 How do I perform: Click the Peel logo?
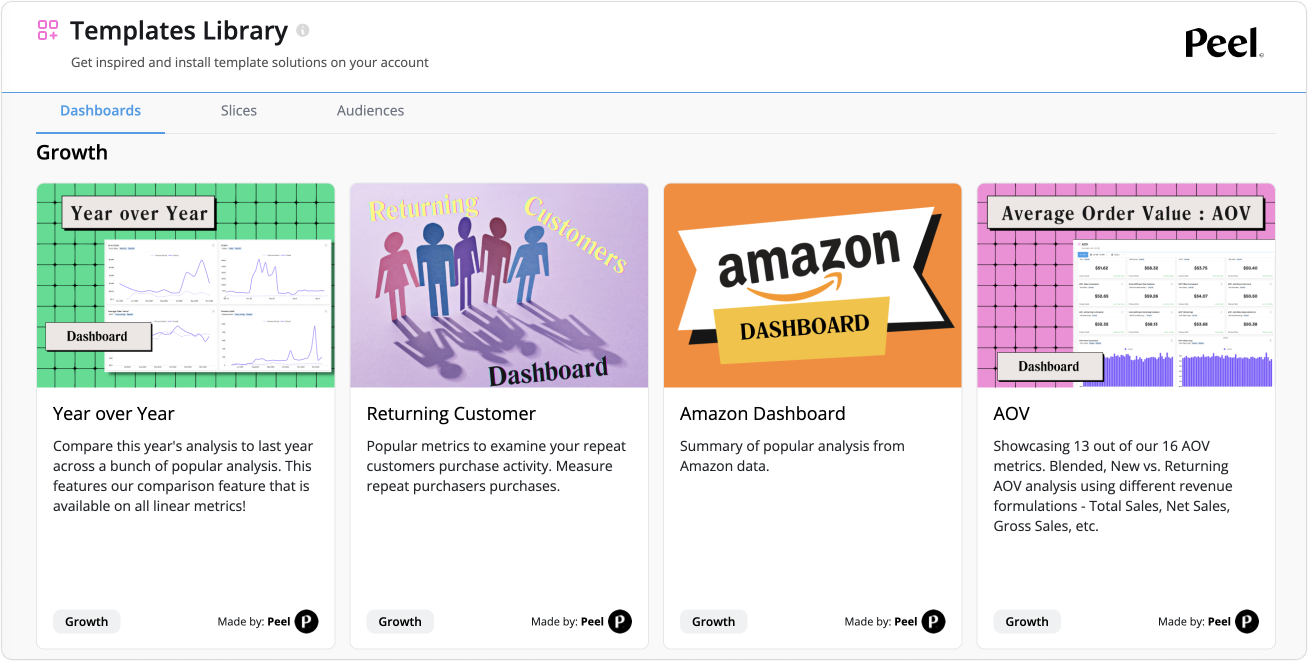(1224, 42)
